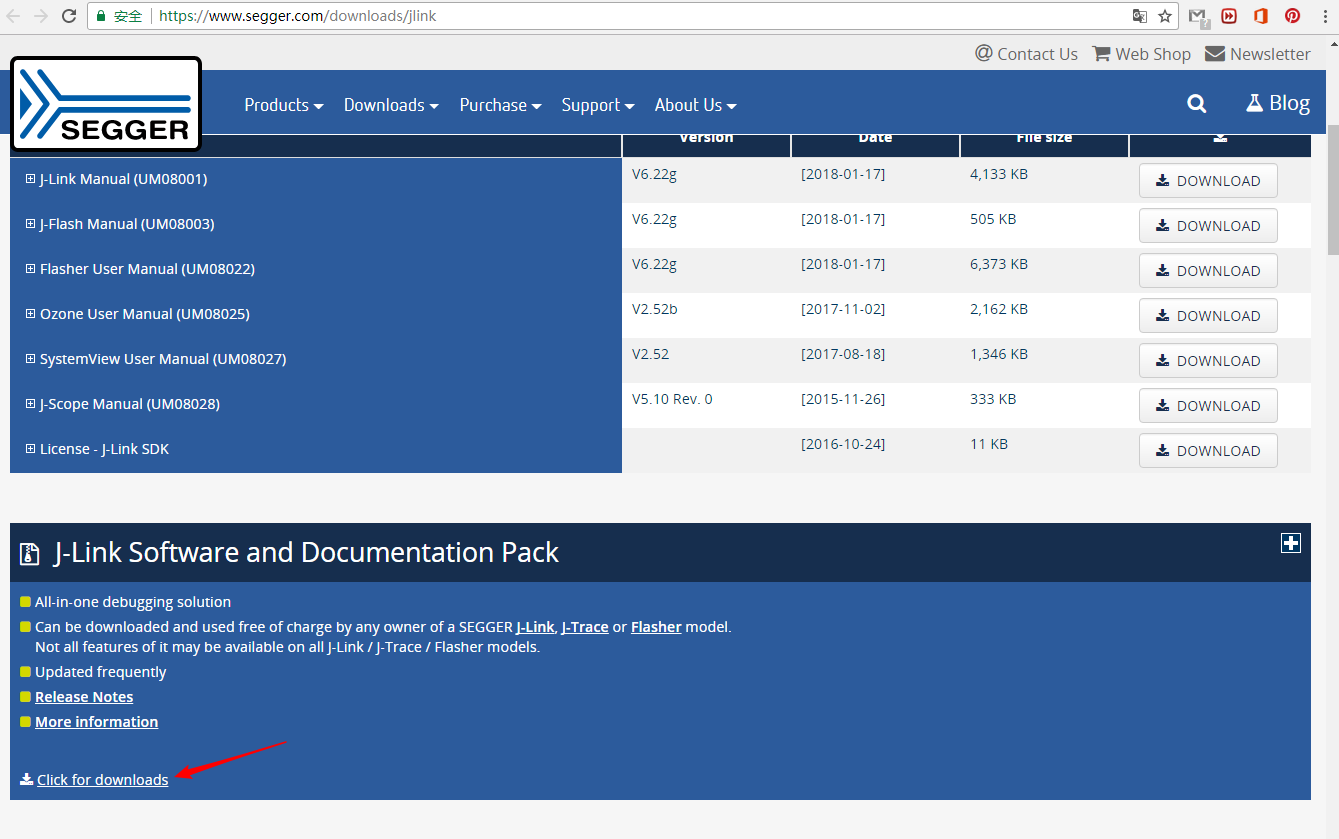Open the Office extension icon
This screenshot has height=839, width=1339.
click(1261, 16)
